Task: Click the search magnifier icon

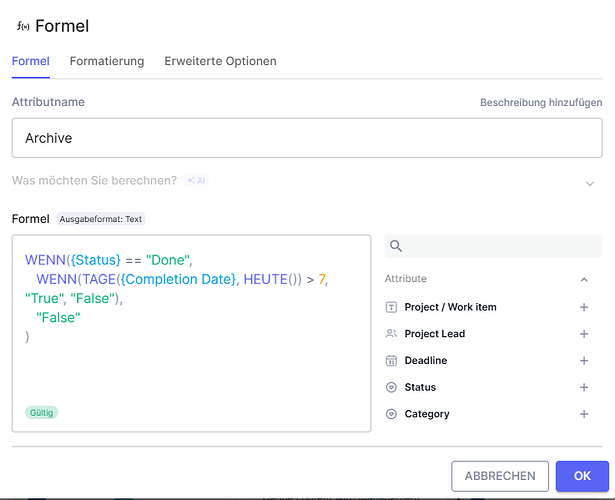Action: pyautogui.click(x=396, y=246)
